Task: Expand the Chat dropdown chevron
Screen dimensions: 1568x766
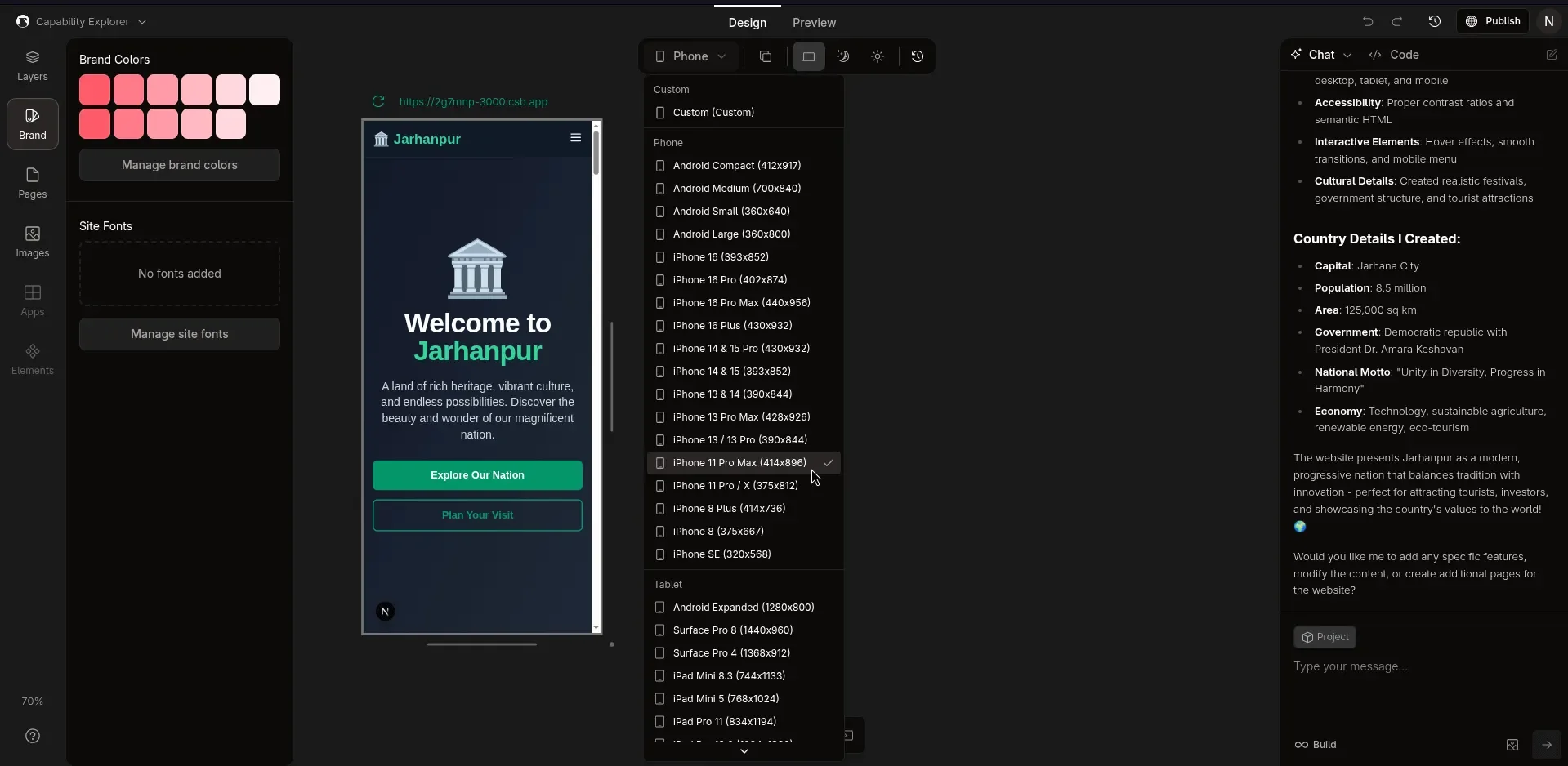Action: tap(1347, 56)
